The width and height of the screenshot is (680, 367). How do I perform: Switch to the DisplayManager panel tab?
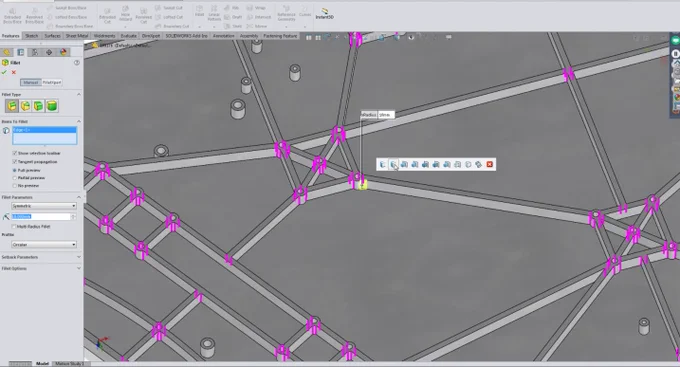(63, 52)
